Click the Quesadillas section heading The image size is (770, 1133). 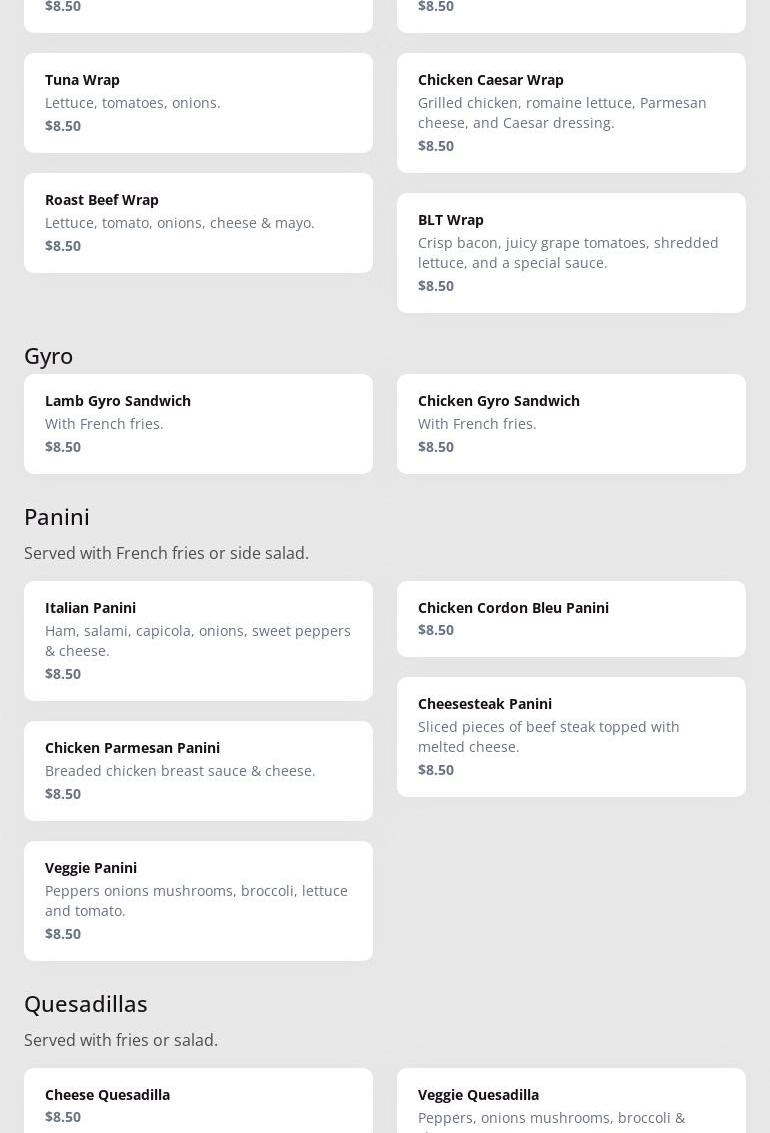tap(86, 1003)
